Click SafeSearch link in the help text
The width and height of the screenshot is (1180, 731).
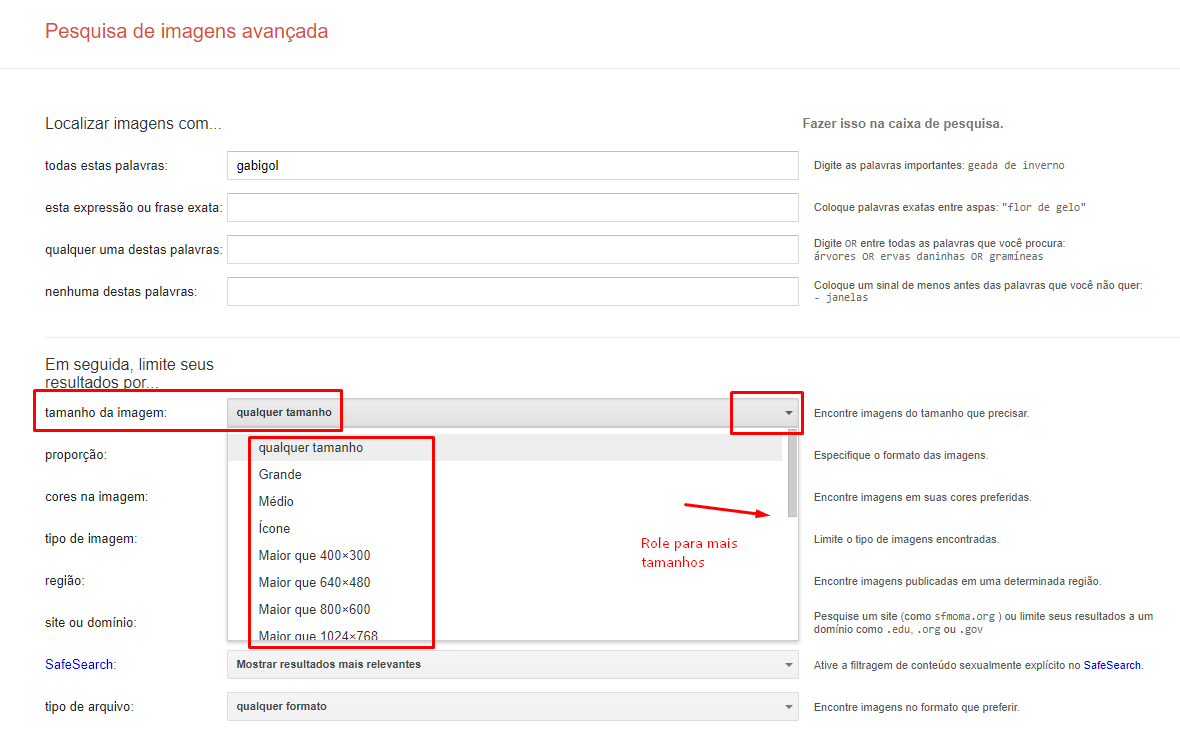point(1112,666)
